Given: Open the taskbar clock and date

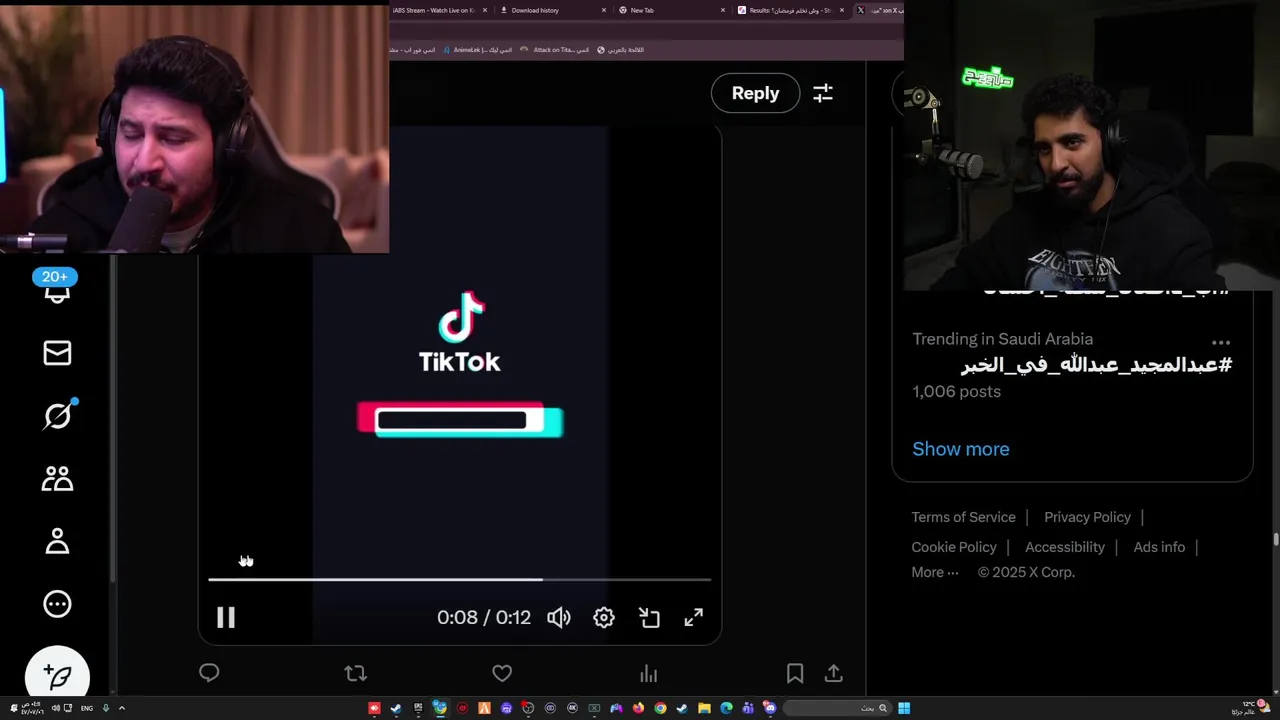Looking at the screenshot, I should click(x=33, y=708).
